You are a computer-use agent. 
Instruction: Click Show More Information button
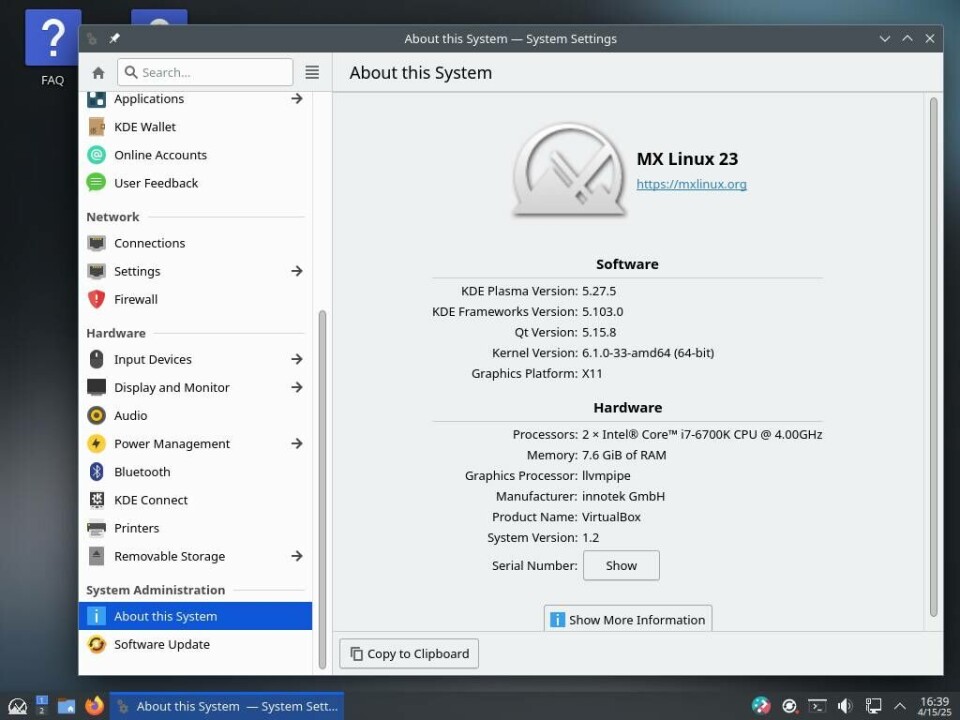(628, 619)
